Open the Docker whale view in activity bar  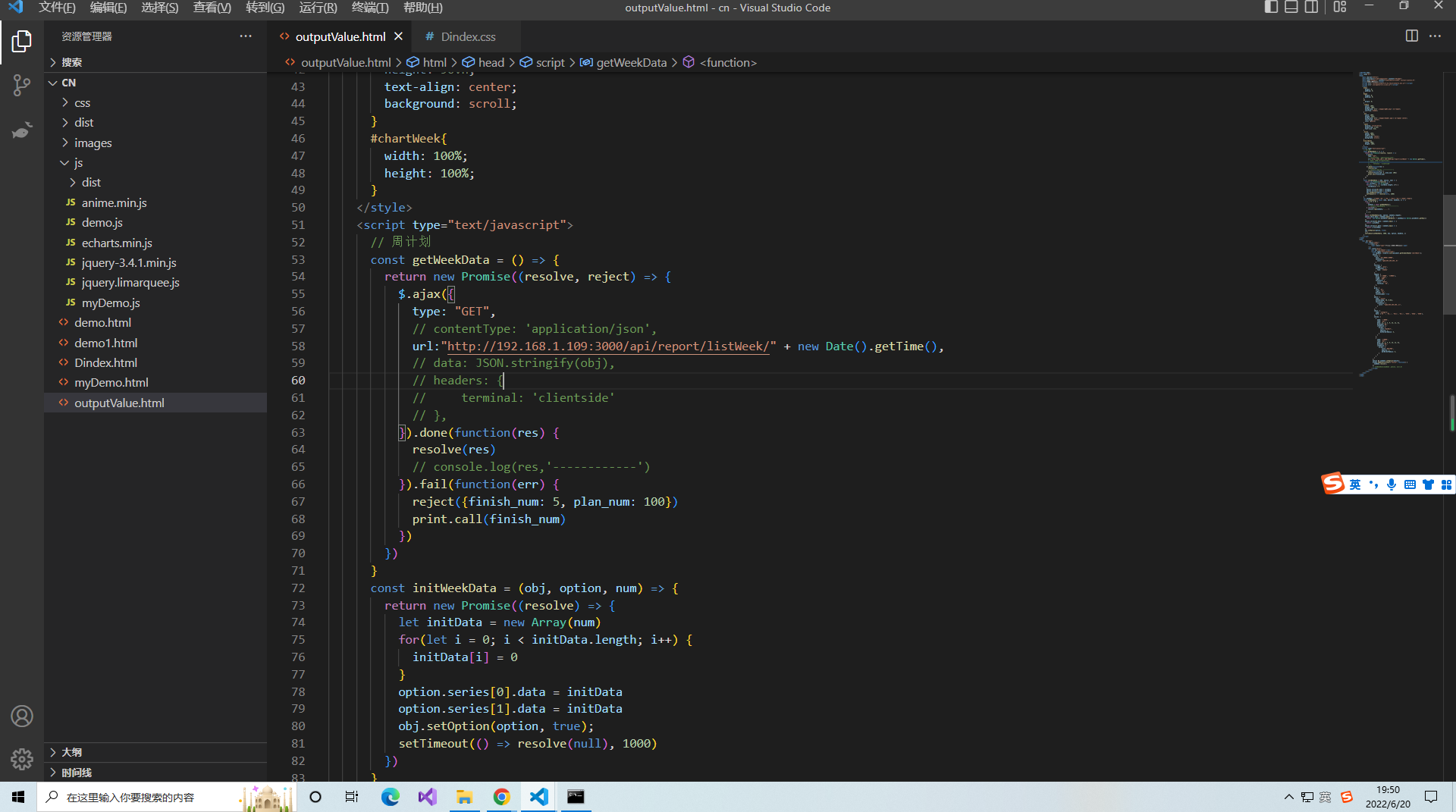pyautogui.click(x=22, y=130)
